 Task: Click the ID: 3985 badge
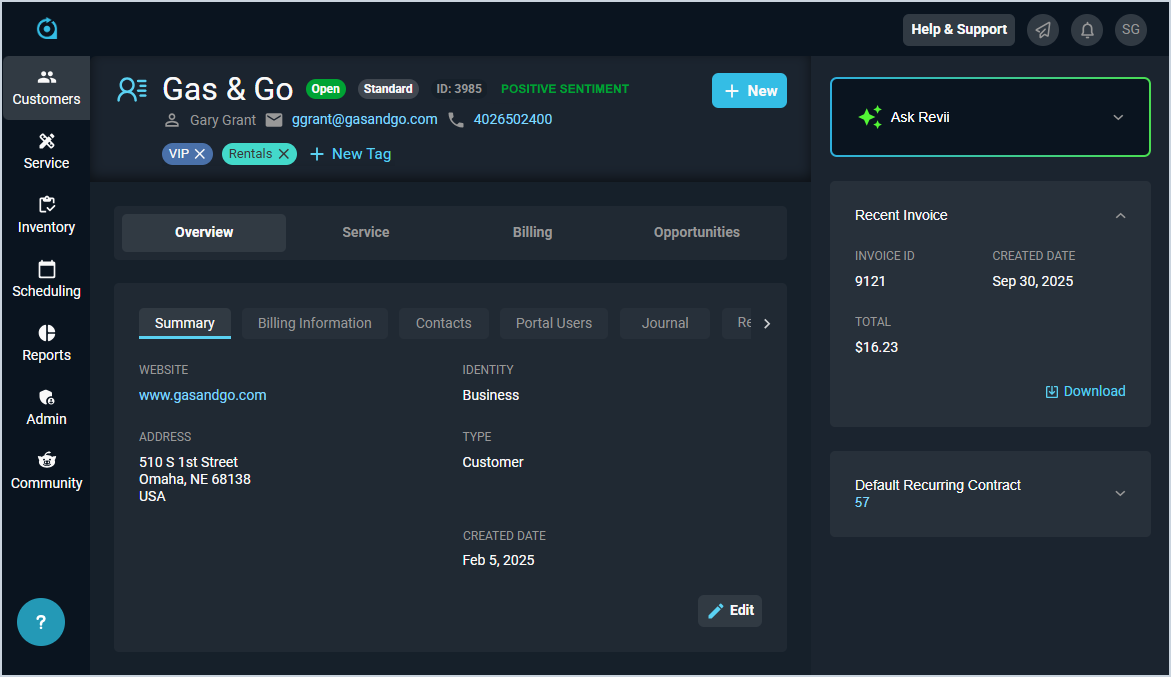[459, 89]
